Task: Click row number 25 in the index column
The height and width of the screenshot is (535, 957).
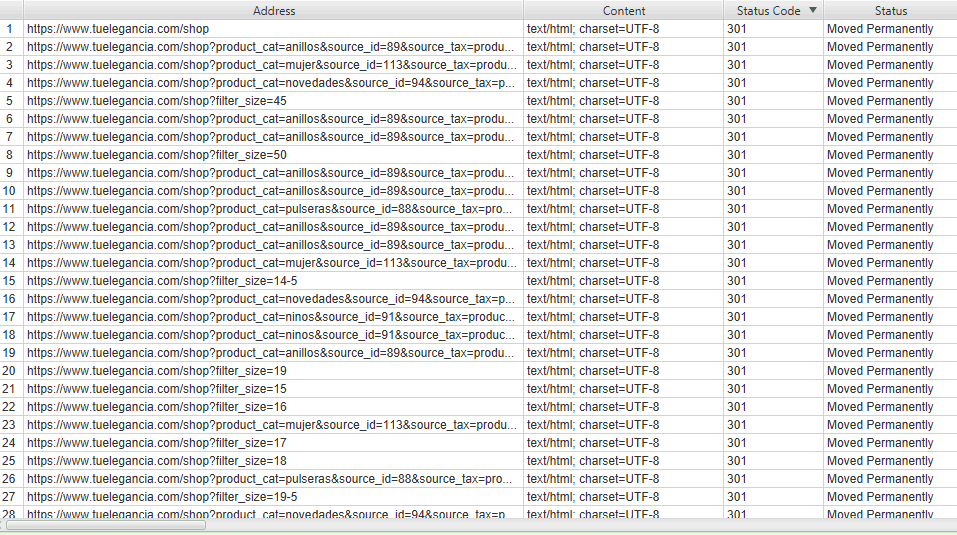Action: (x=9, y=461)
